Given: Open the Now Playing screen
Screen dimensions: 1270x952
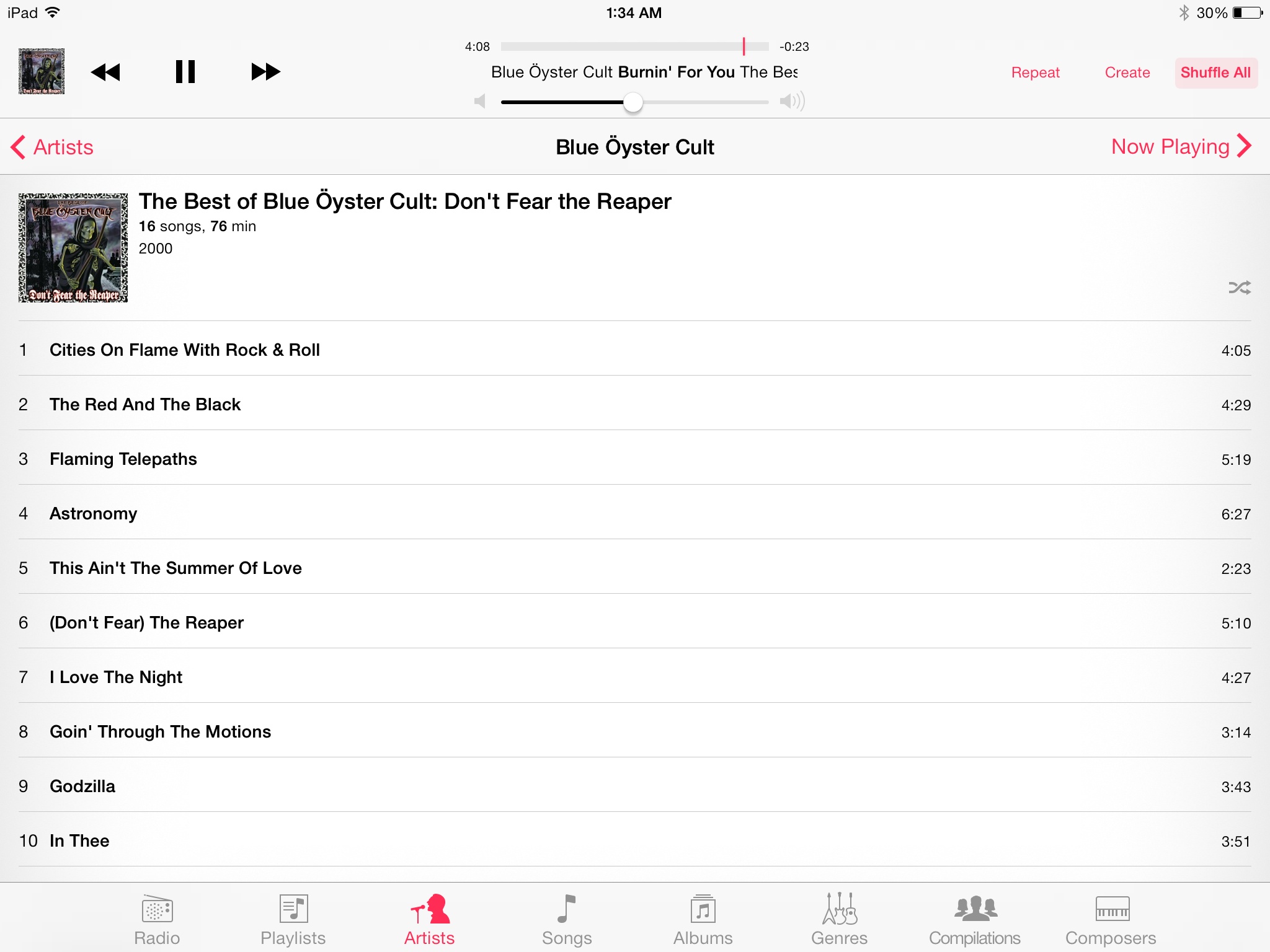Looking at the screenshot, I should tap(1181, 146).
